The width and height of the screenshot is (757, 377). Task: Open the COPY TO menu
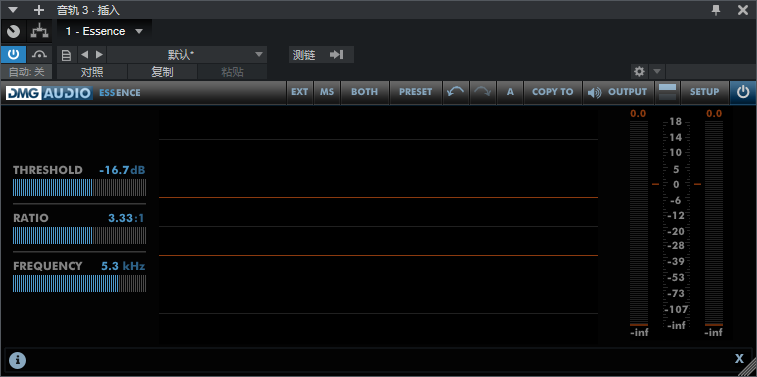pos(553,92)
